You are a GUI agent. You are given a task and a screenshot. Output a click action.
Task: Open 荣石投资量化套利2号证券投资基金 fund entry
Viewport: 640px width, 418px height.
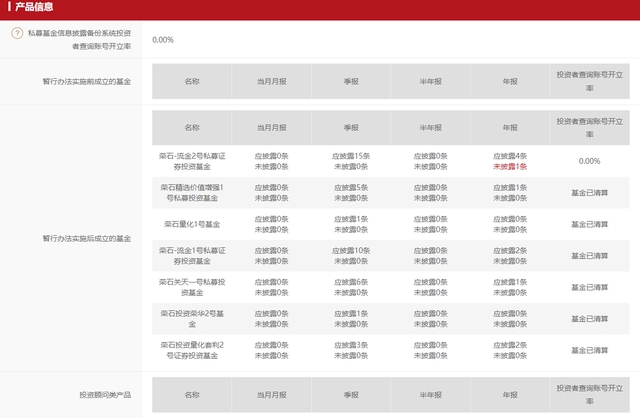point(191,351)
